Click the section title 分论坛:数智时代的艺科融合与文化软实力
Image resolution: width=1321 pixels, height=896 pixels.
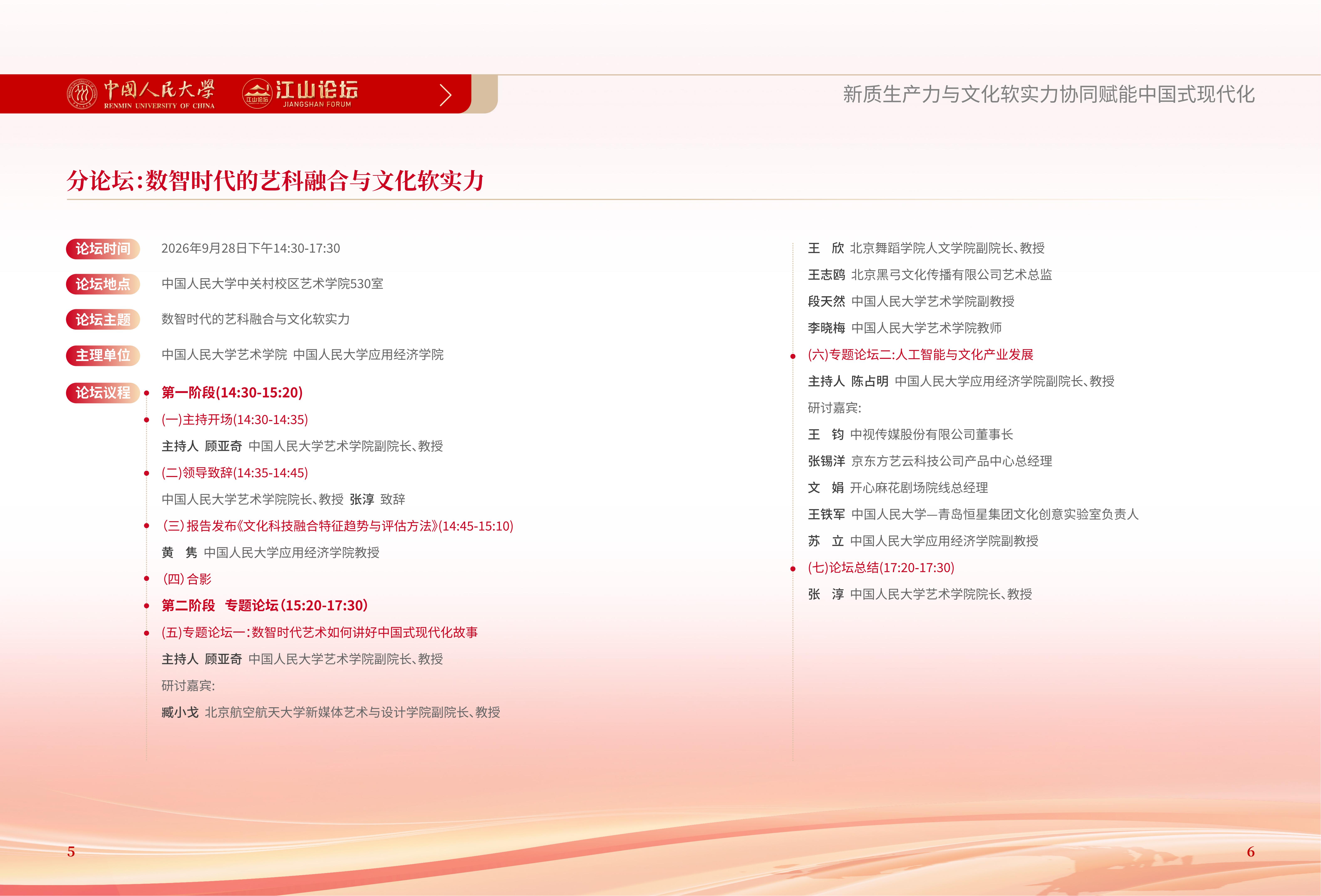click(275, 181)
